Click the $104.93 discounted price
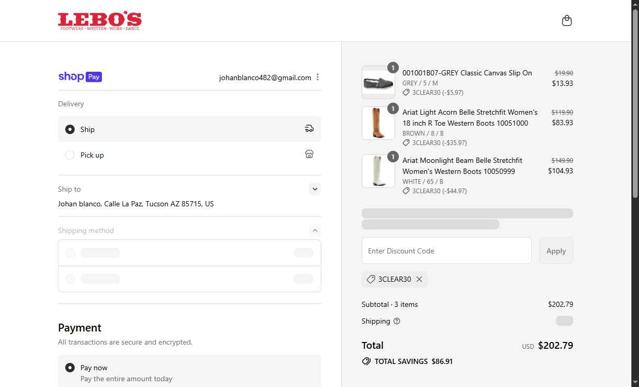 [560, 171]
